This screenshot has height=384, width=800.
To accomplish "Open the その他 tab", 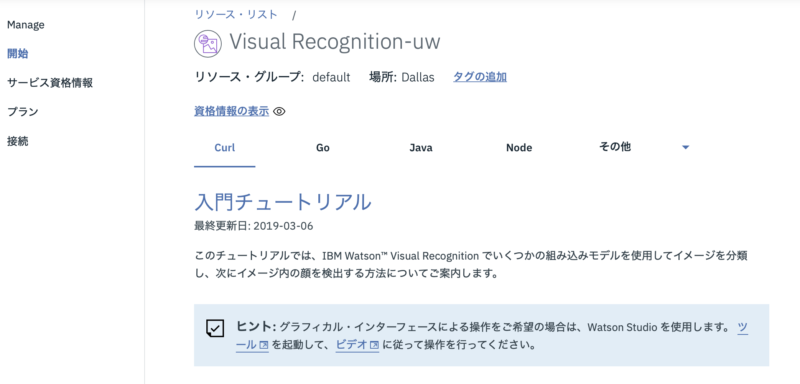I will click(x=615, y=147).
